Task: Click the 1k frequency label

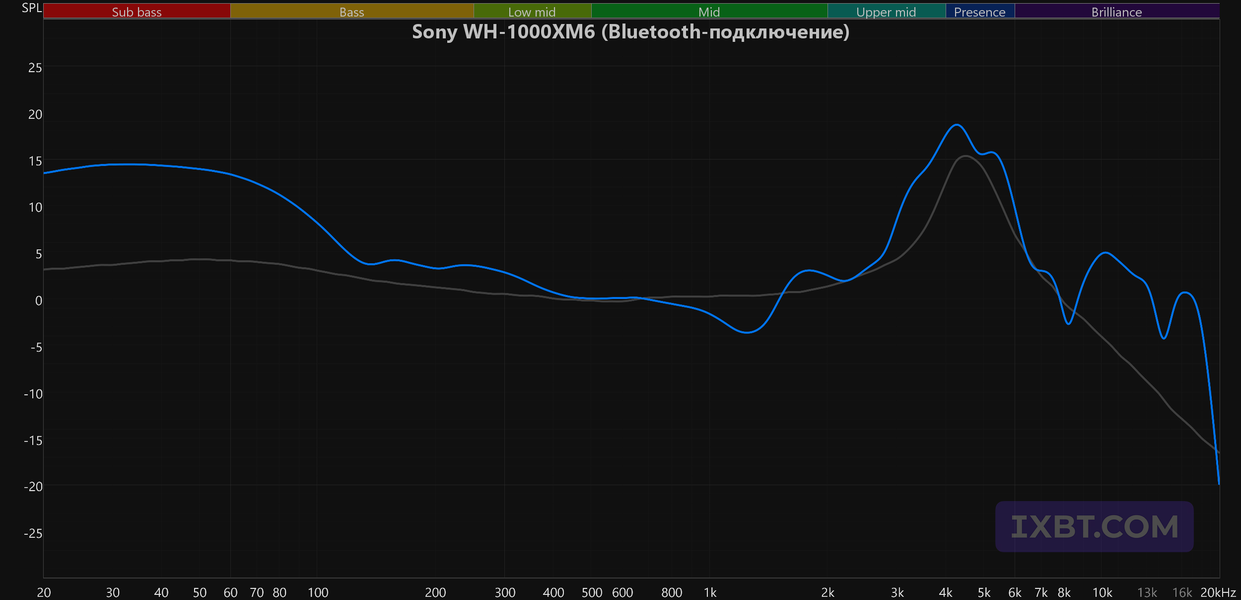Action: coord(710,592)
